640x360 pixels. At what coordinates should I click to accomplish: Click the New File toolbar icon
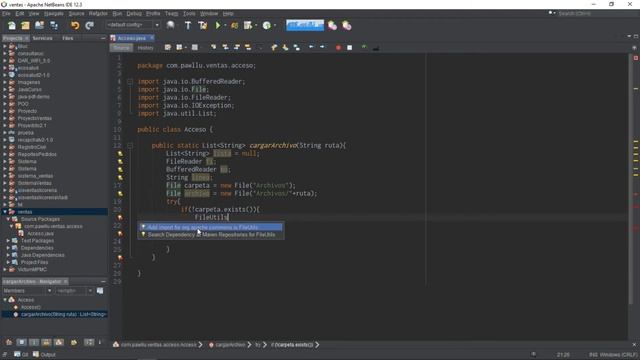click(12, 25)
